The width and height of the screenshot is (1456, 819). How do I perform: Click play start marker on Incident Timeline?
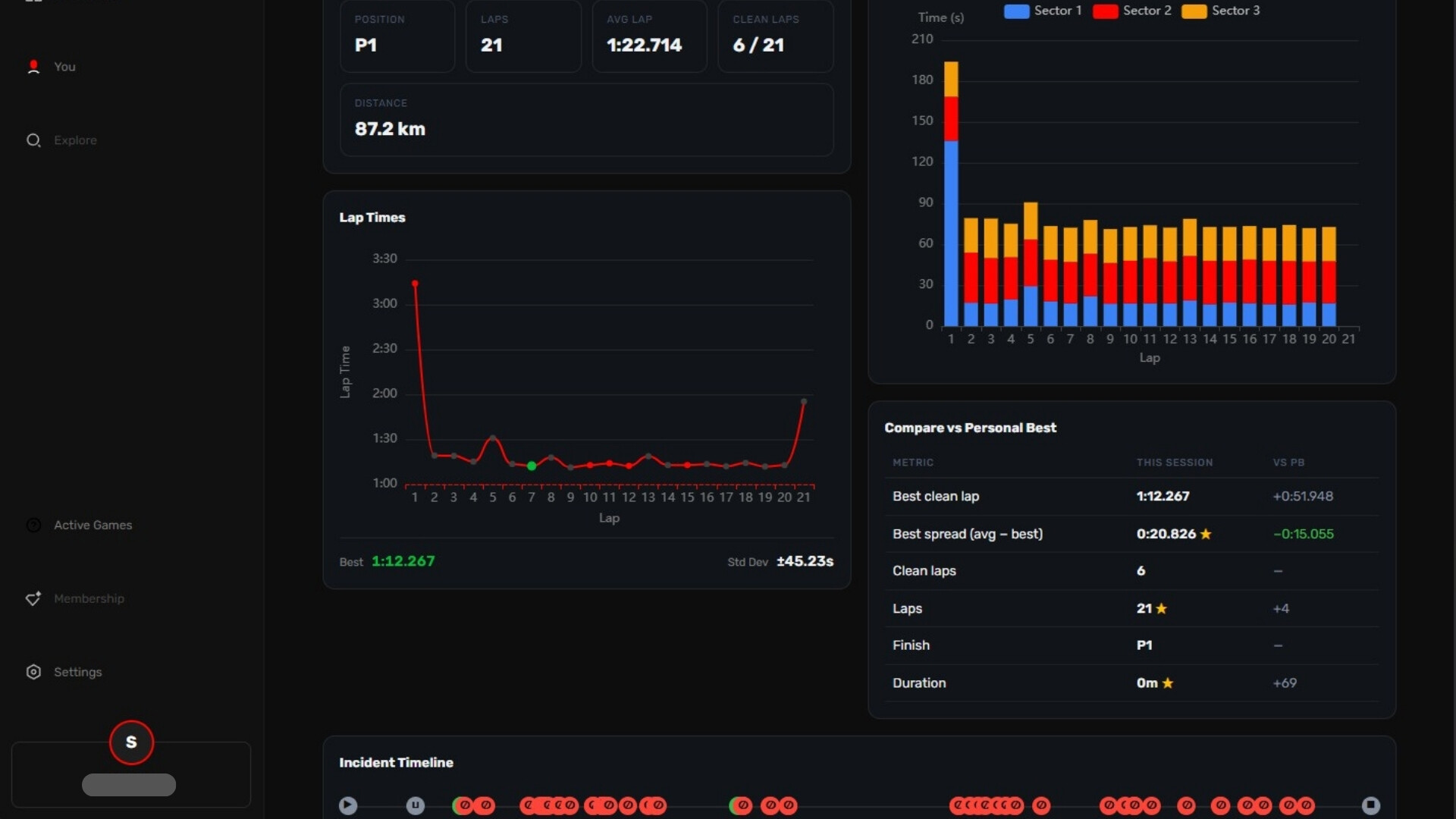pyautogui.click(x=348, y=805)
